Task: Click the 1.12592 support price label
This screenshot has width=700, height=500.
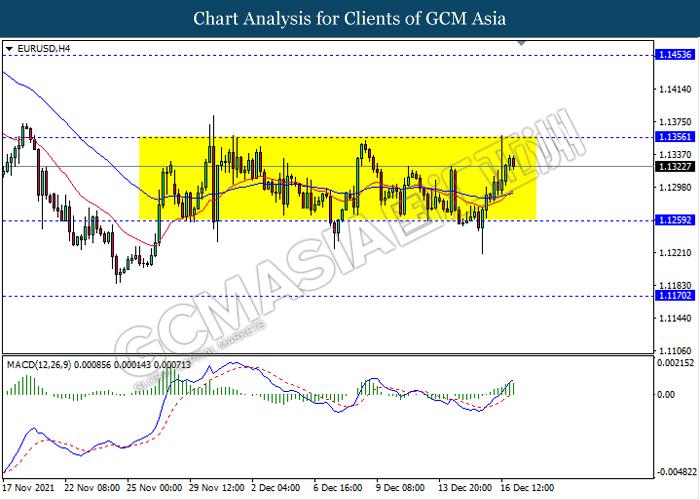Action: (x=675, y=220)
